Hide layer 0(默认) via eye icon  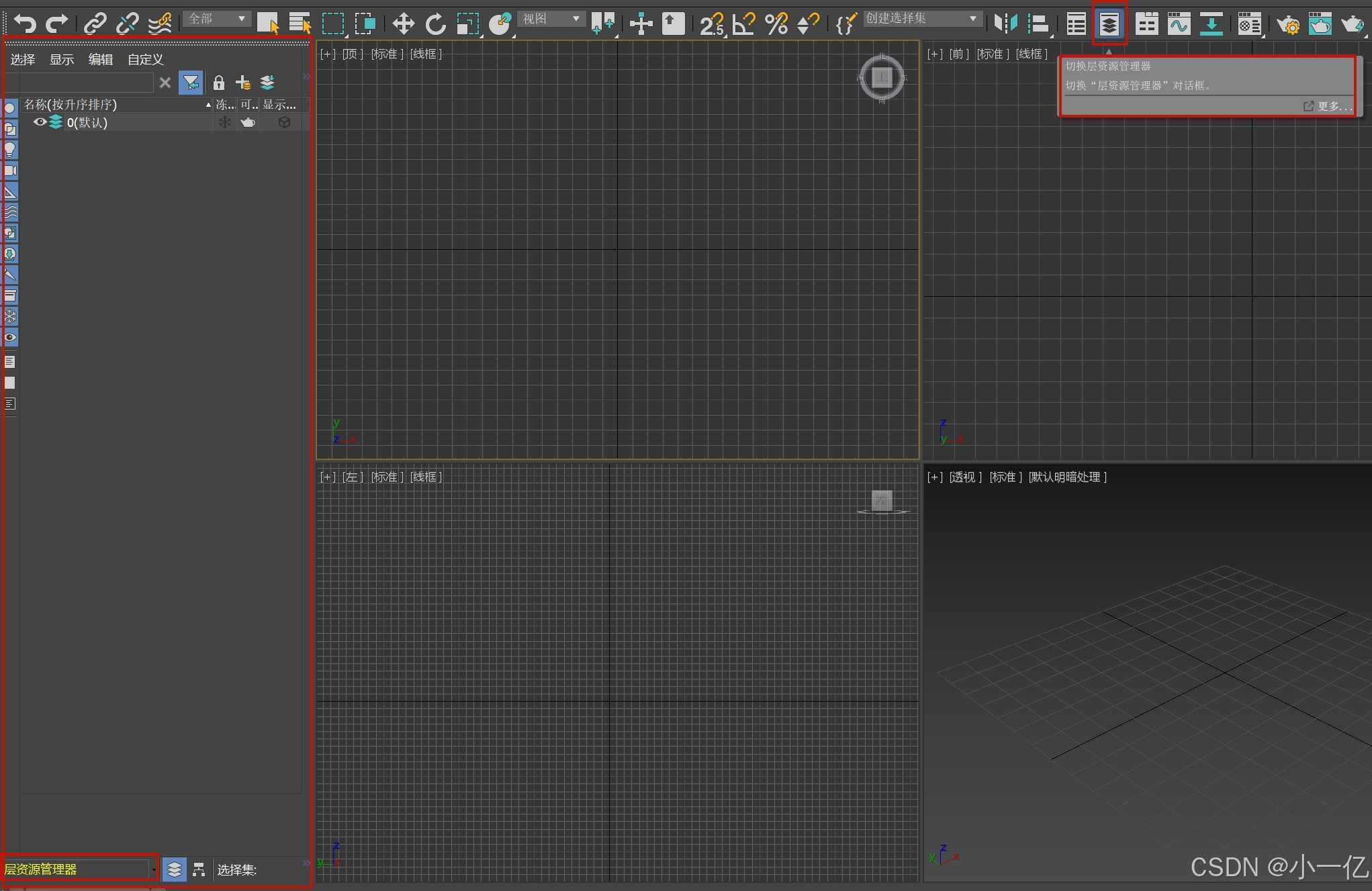click(x=40, y=122)
